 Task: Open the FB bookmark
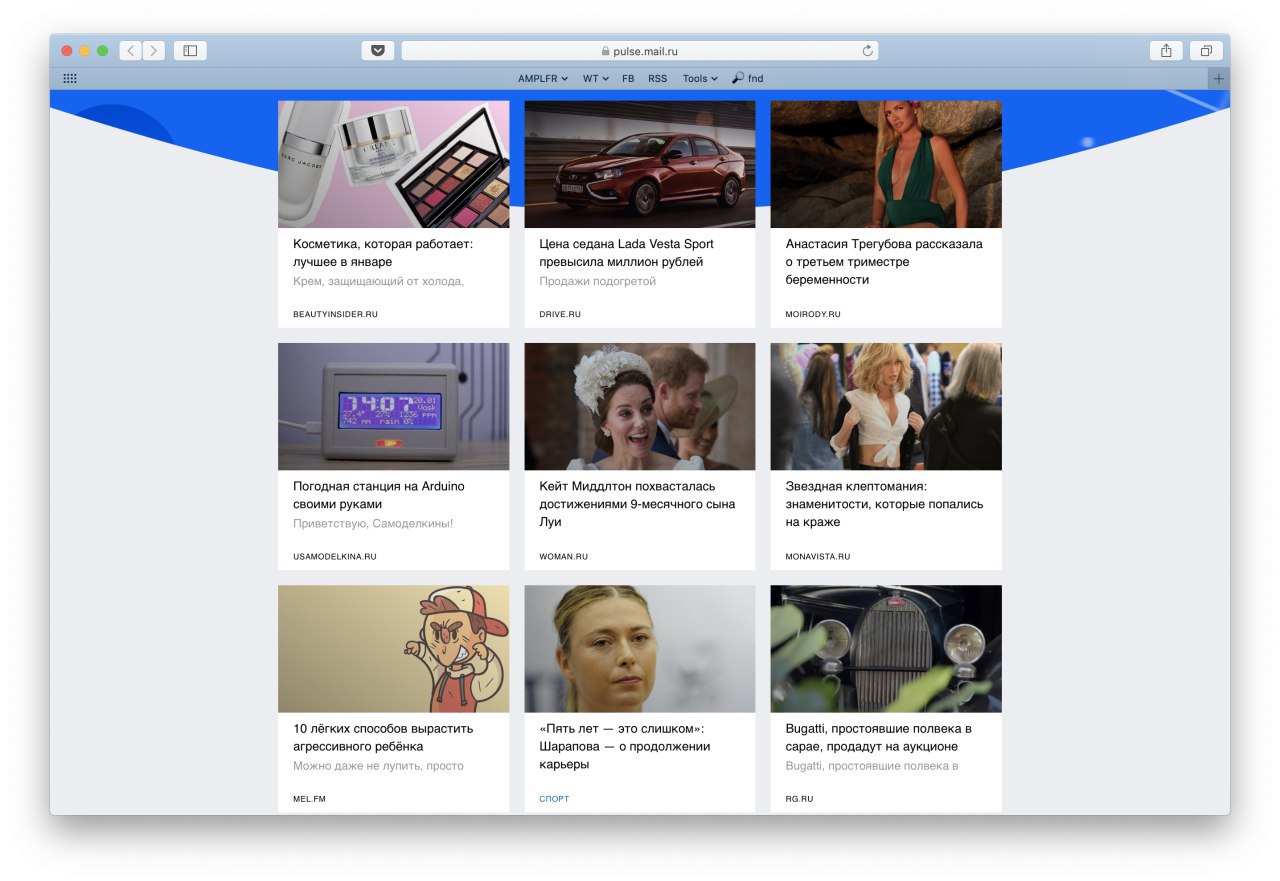(x=628, y=78)
